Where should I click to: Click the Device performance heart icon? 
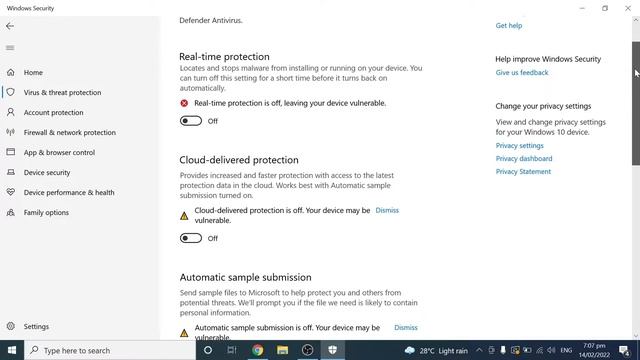(x=11, y=192)
